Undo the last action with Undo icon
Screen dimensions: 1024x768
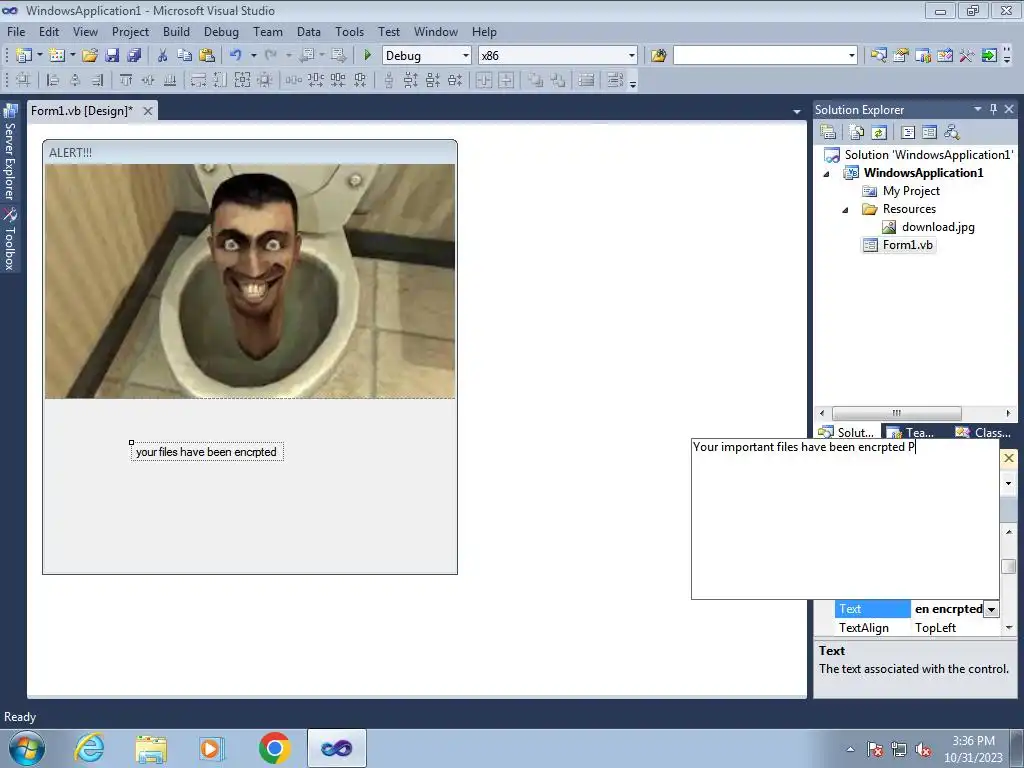tap(236, 56)
